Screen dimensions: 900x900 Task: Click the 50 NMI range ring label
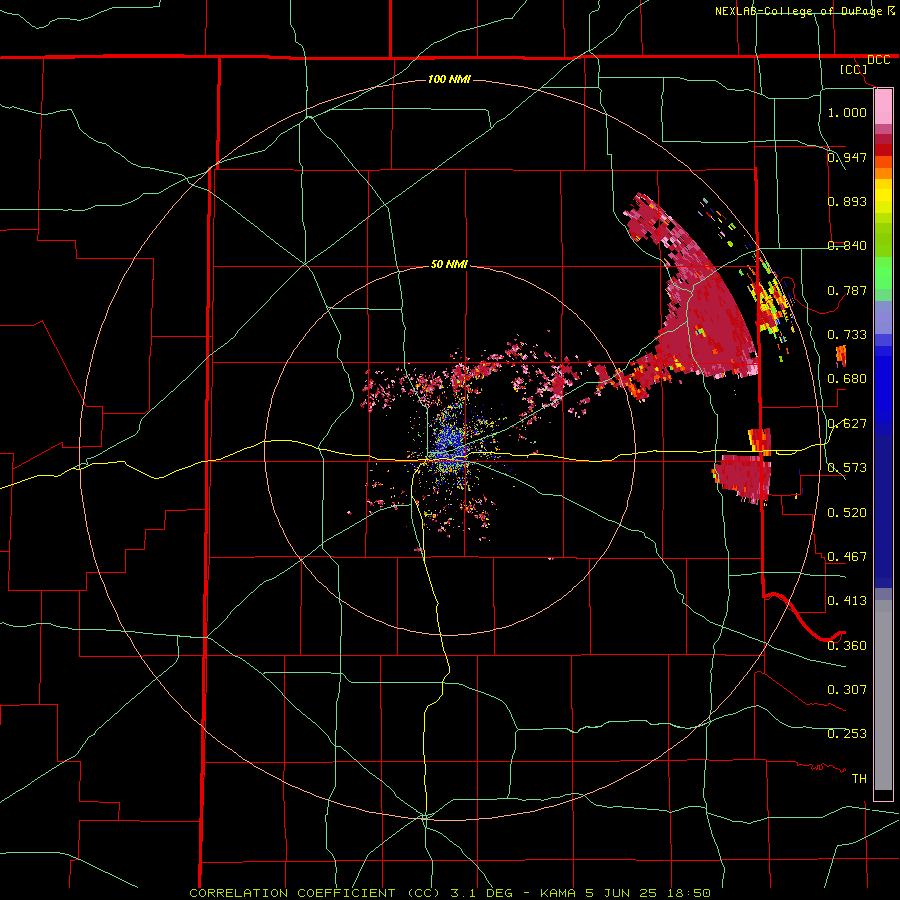[x=449, y=264]
